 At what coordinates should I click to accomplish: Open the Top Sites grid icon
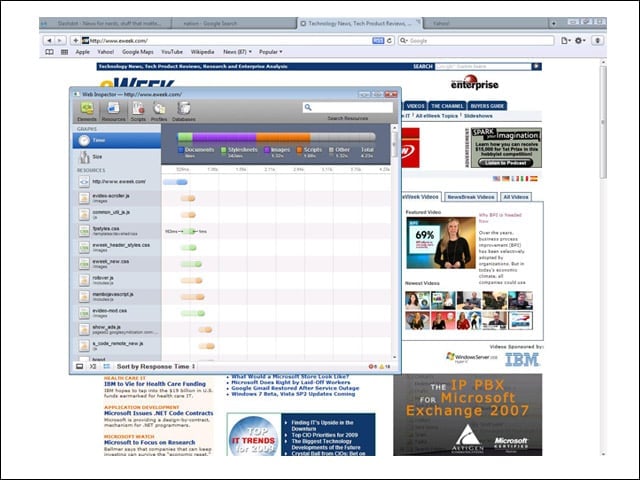click(64, 52)
